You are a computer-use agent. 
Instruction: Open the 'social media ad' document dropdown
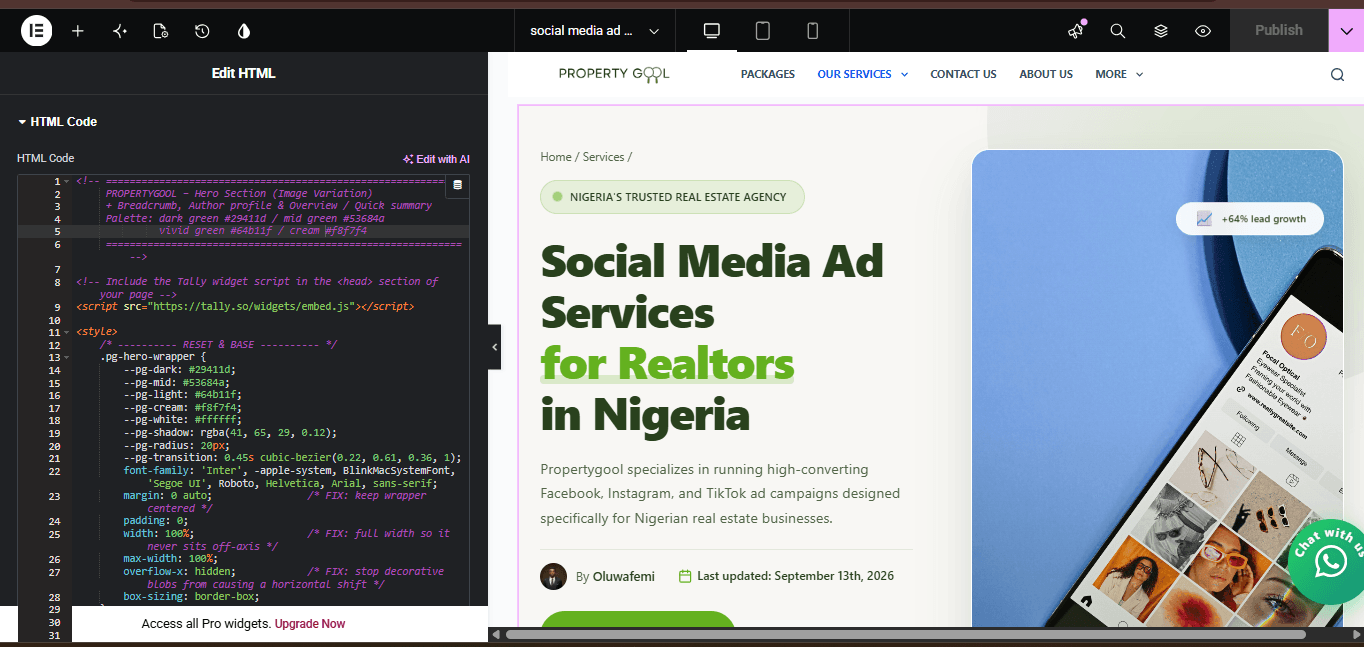pyautogui.click(x=595, y=31)
